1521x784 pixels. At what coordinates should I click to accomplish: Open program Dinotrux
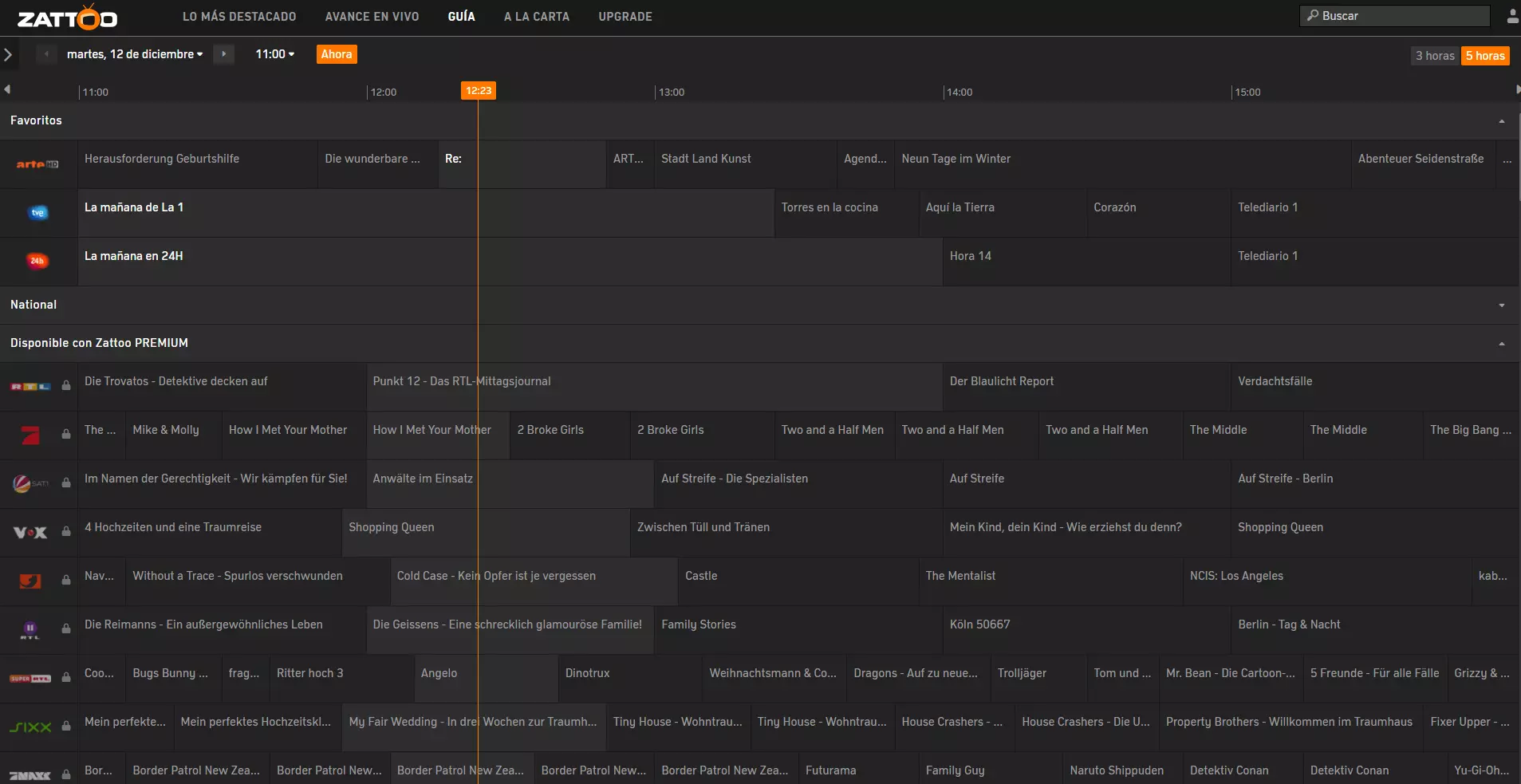point(630,679)
